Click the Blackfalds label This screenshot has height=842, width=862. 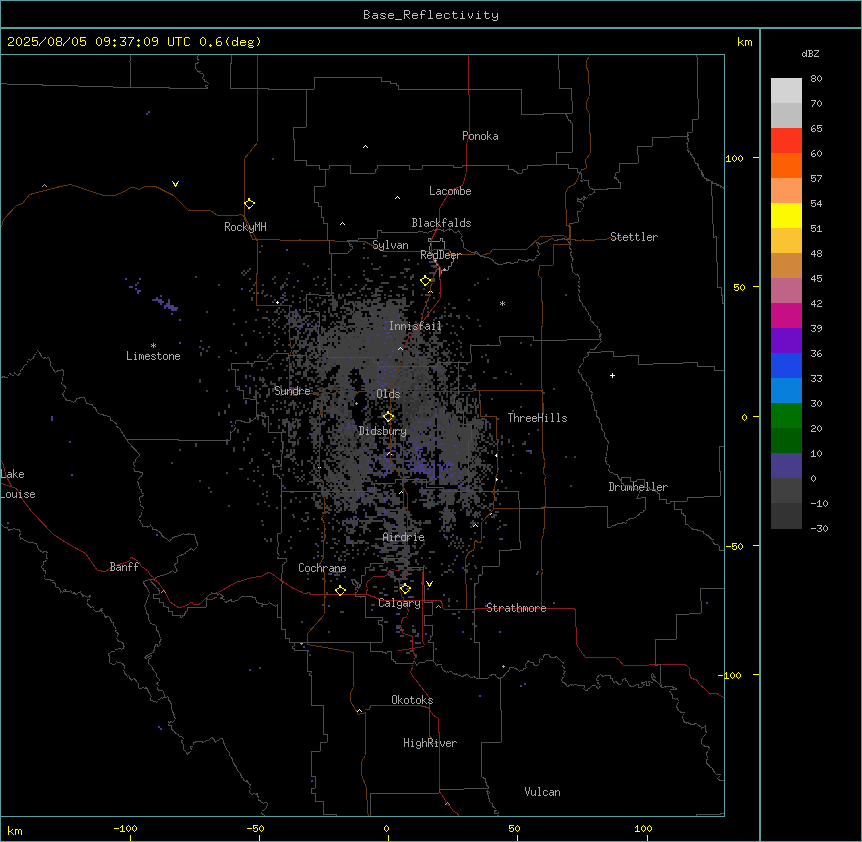point(441,223)
